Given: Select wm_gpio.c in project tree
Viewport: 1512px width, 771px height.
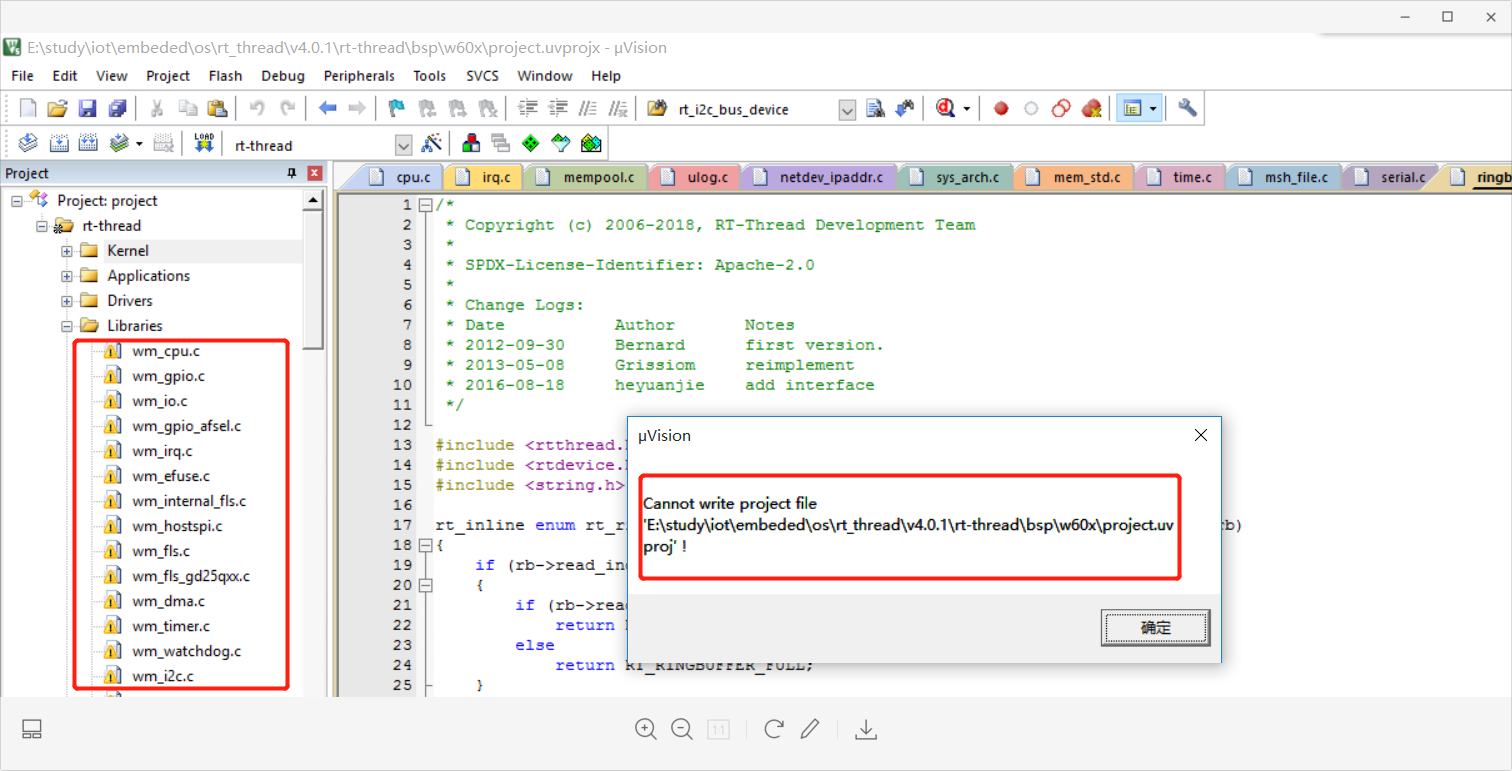Looking at the screenshot, I should pyautogui.click(x=168, y=376).
